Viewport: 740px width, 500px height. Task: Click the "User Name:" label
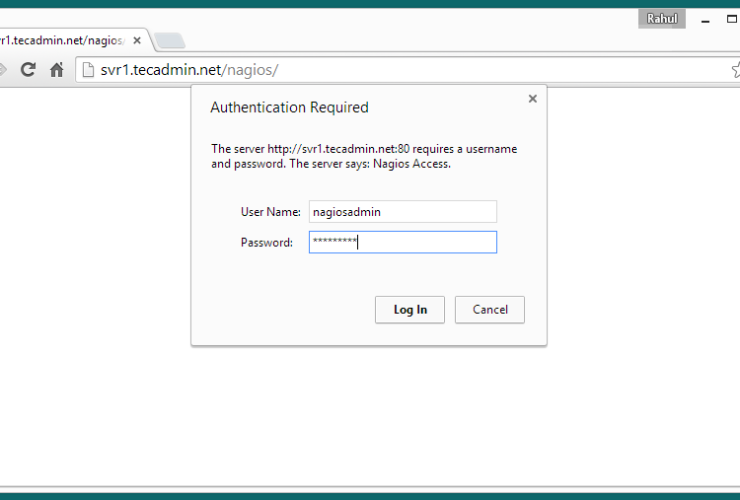pyautogui.click(x=270, y=212)
